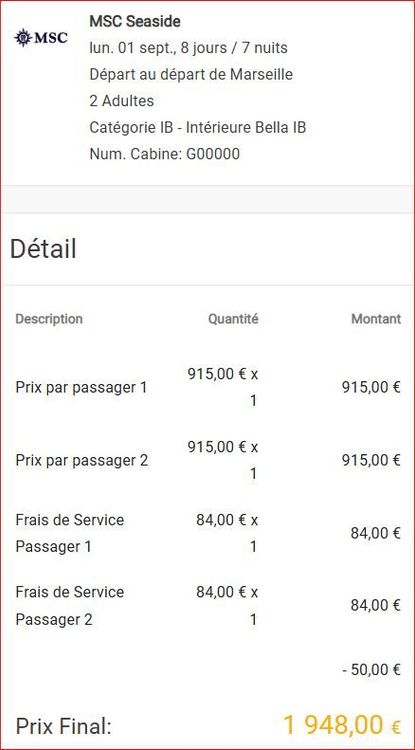Image resolution: width=415 pixels, height=750 pixels.
Task: Select the Prix par passager 1 row
Action: tap(208, 387)
